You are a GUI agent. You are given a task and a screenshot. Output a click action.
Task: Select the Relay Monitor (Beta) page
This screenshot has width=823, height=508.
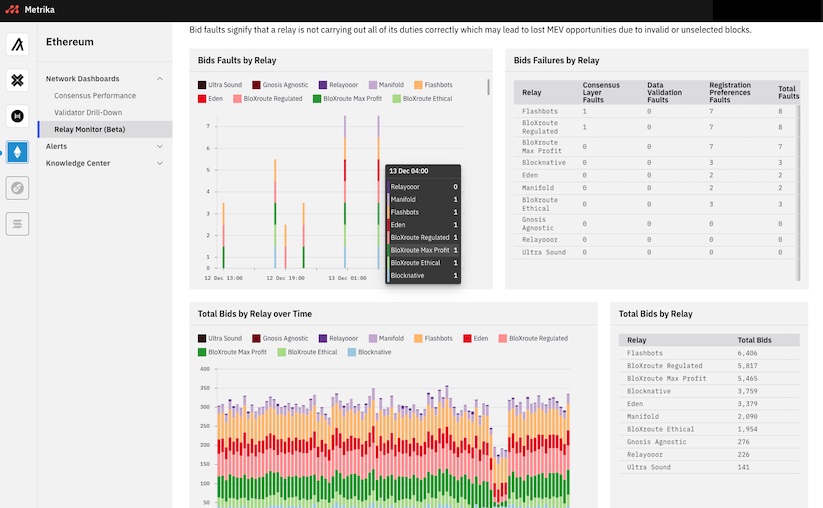tap(90, 129)
